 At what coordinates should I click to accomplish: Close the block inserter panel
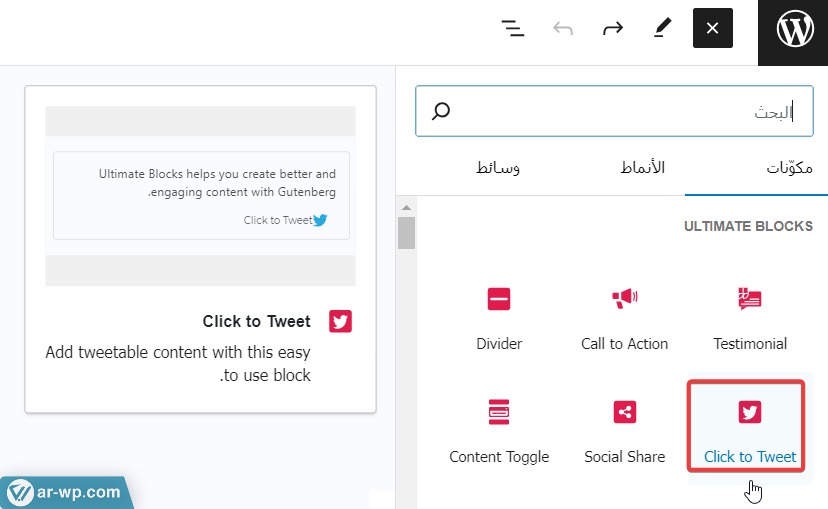click(x=713, y=29)
